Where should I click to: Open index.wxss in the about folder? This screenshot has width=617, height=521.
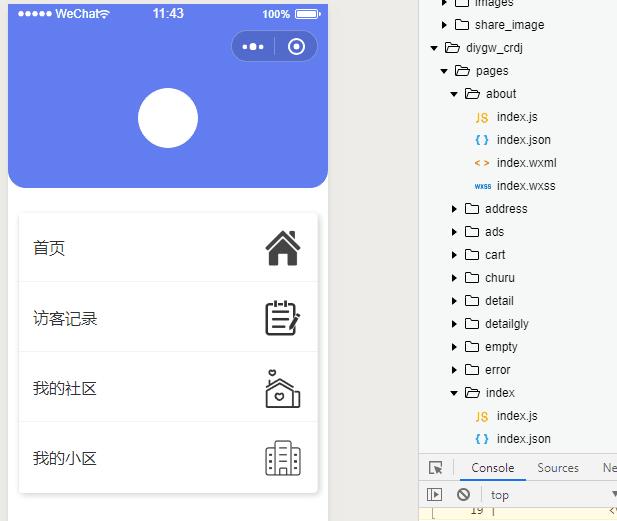[525, 186]
